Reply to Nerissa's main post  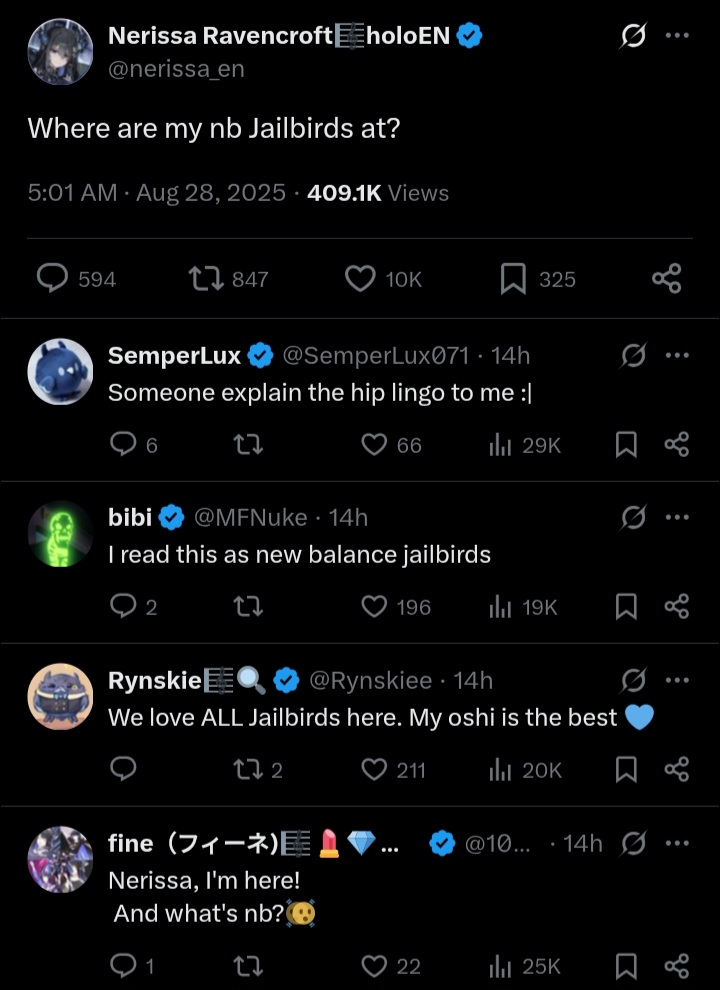point(52,278)
